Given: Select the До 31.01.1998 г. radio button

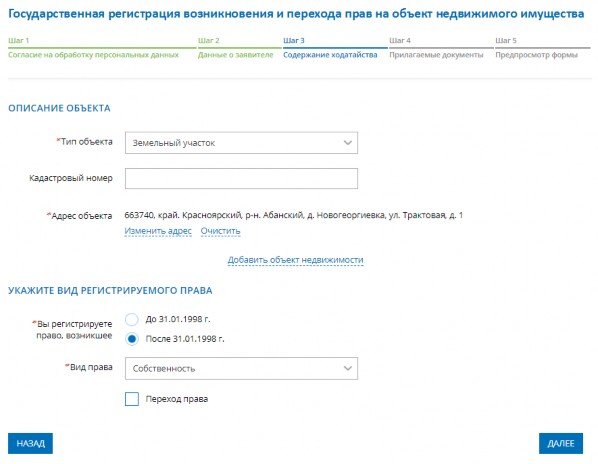Looking at the screenshot, I should (x=132, y=319).
